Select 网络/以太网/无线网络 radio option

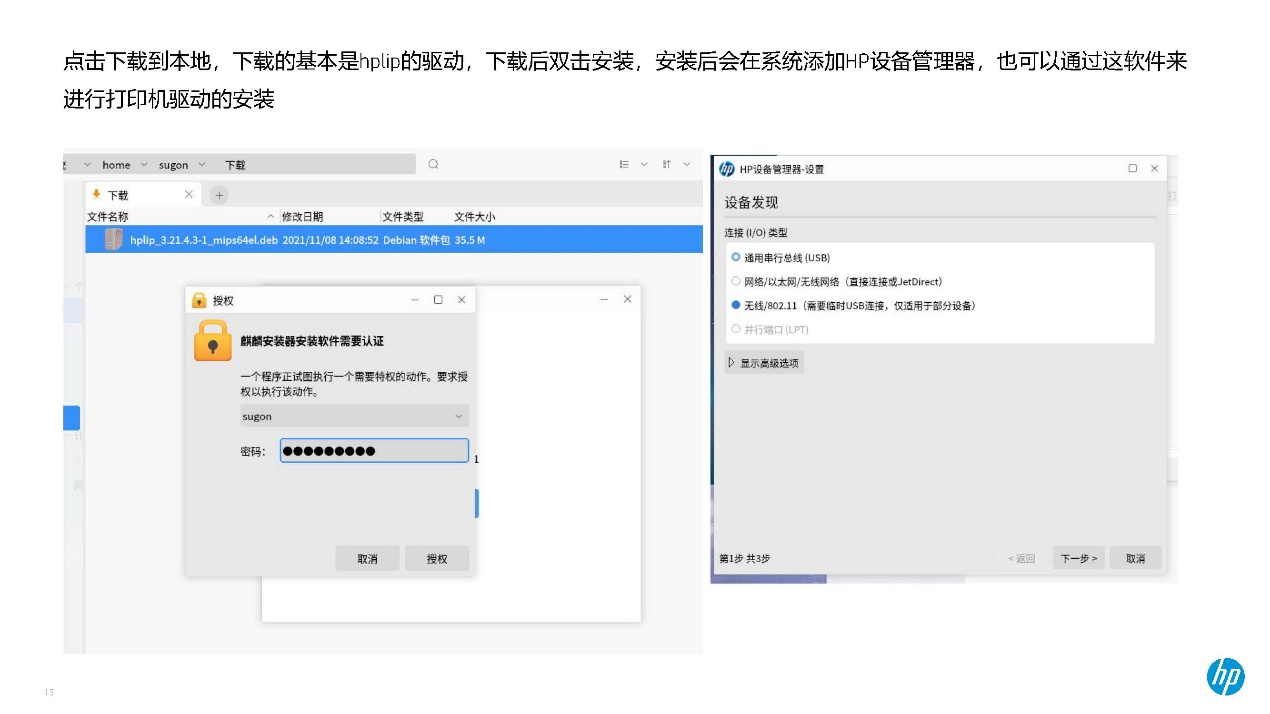736,281
